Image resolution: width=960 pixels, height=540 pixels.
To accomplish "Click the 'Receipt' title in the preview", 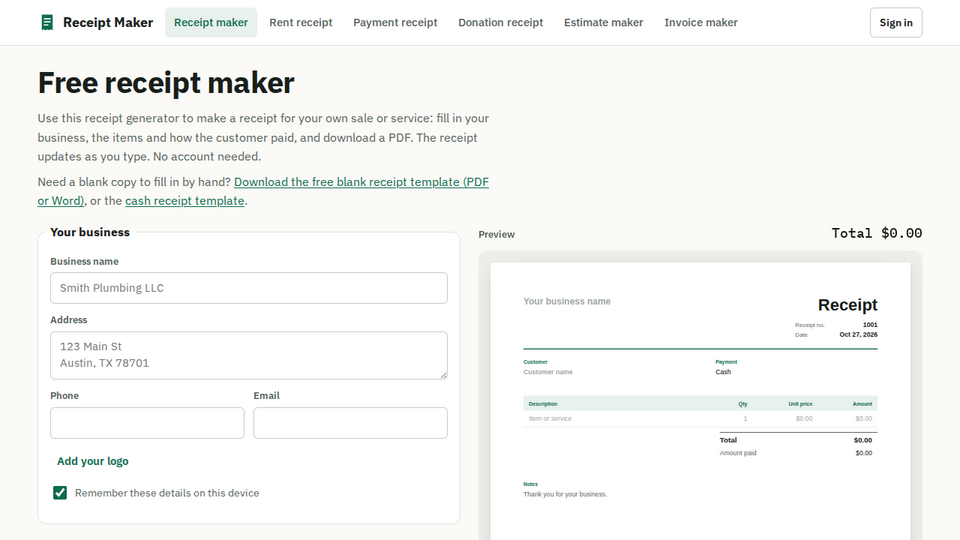I will pos(847,305).
